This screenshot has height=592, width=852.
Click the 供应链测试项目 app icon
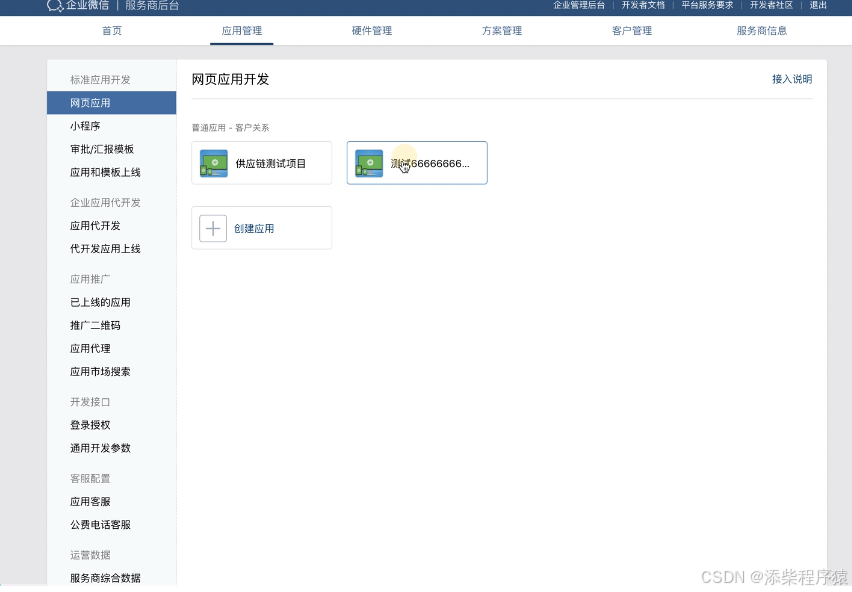coord(214,163)
